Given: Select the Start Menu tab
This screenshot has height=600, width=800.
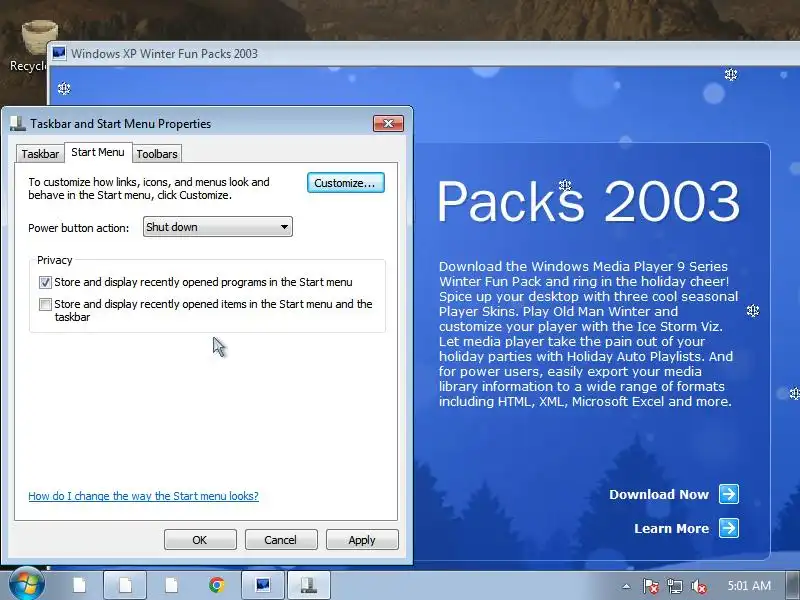Looking at the screenshot, I should coord(98,152).
